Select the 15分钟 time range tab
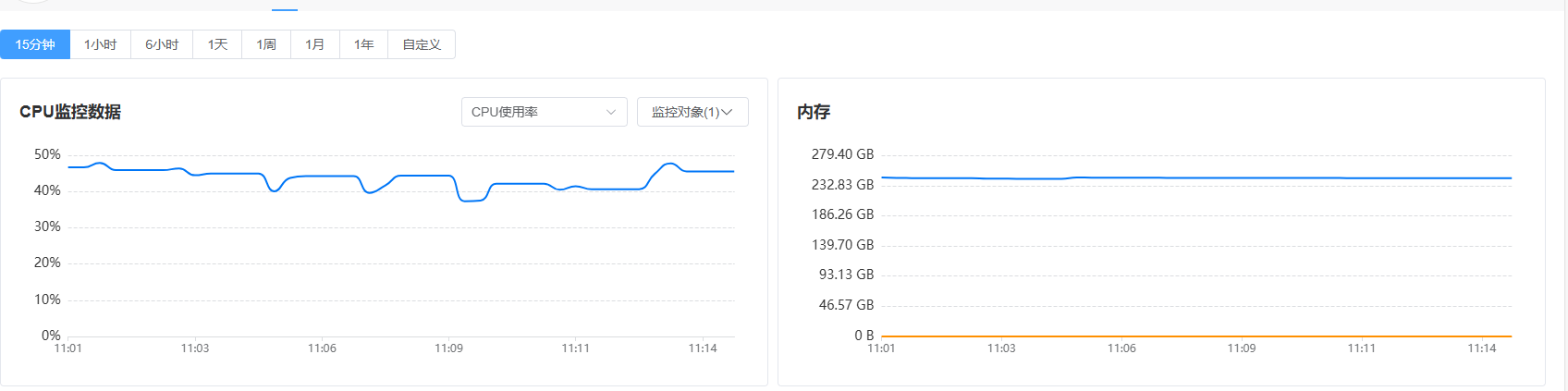Screen dimensions: 1568x391 (35, 44)
